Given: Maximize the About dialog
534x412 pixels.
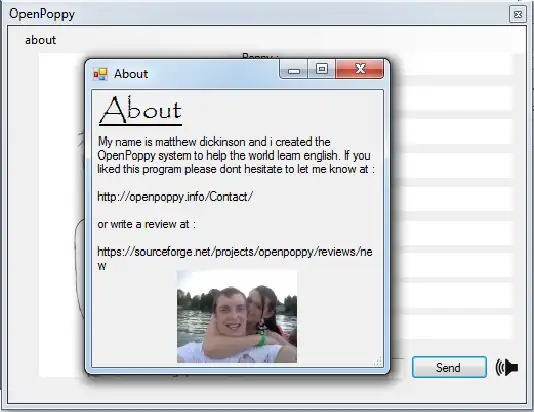Looking at the screenshot, I should [x=321, y=69].
